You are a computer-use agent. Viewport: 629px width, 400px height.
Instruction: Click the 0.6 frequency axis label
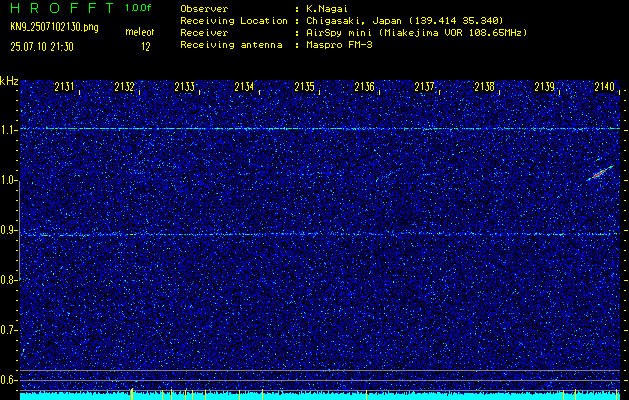point(8,380)
